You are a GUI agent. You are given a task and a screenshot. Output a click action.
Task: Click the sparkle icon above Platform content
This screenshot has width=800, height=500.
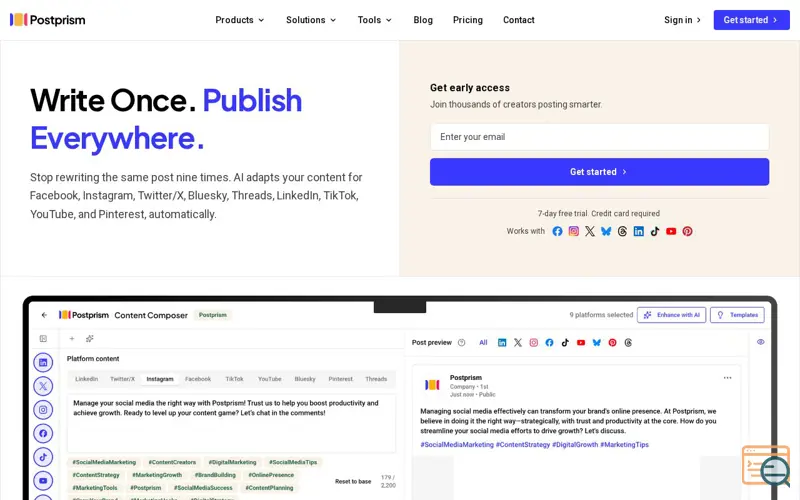[x=90, y=339]
